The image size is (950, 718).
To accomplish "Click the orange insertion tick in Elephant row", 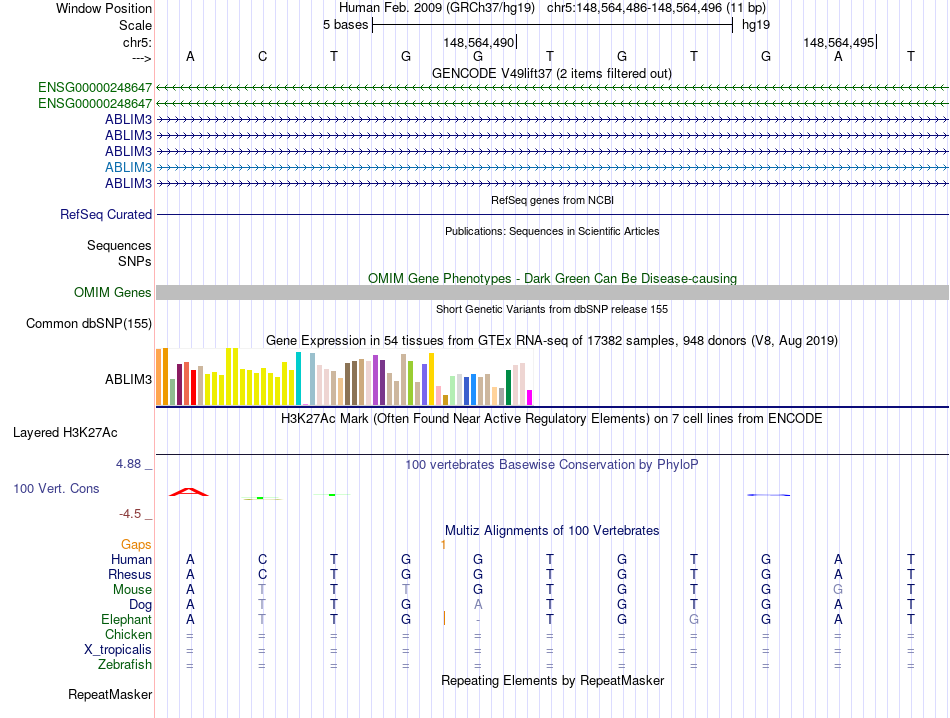I will click(444, 619).
